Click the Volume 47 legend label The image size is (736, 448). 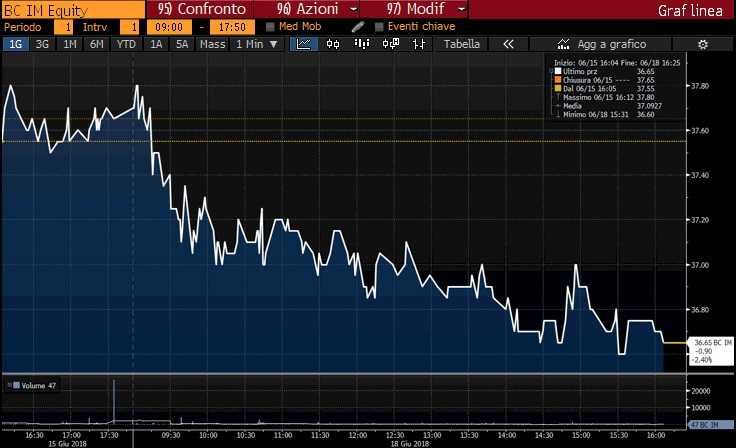tap(38, 386)
